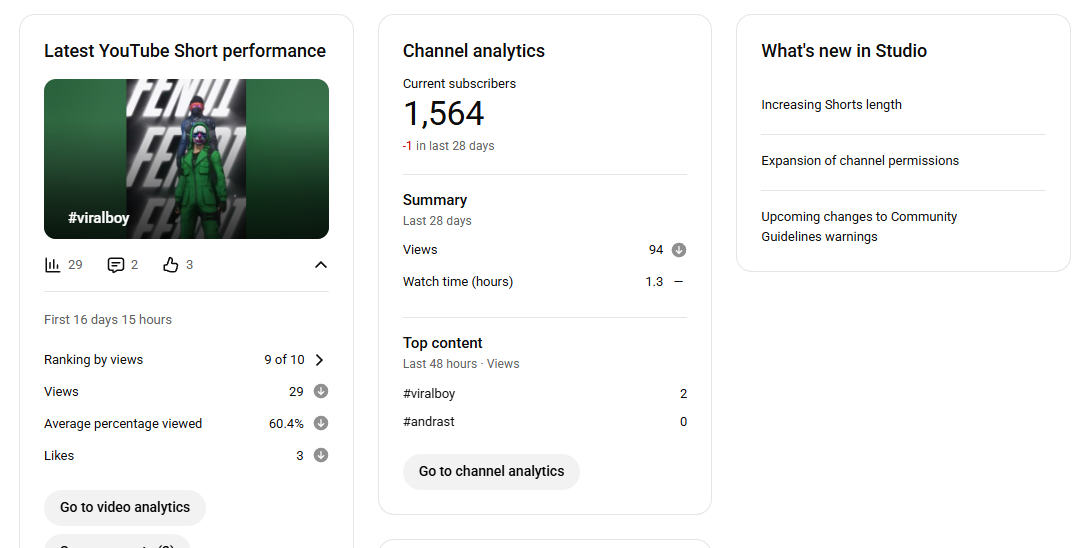The image size is (1082, 548).
Task: Open Go to video analytics
Action: pyautogui.click(x=125, y=507)
